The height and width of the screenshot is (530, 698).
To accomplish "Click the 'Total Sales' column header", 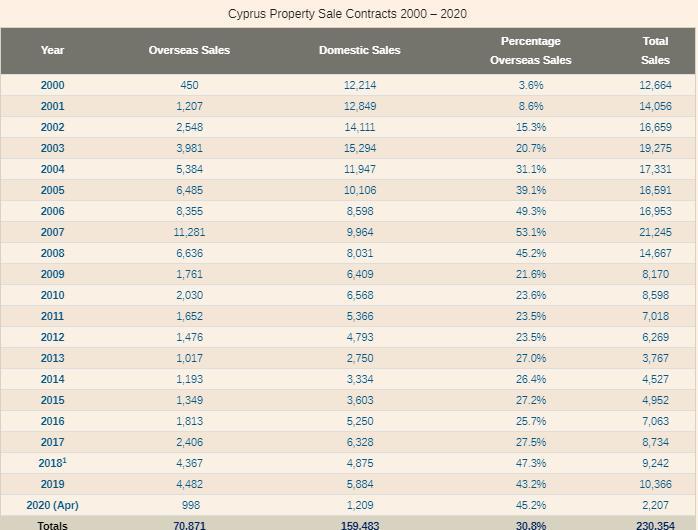I will pyautogui.click(x=655, y=50).
